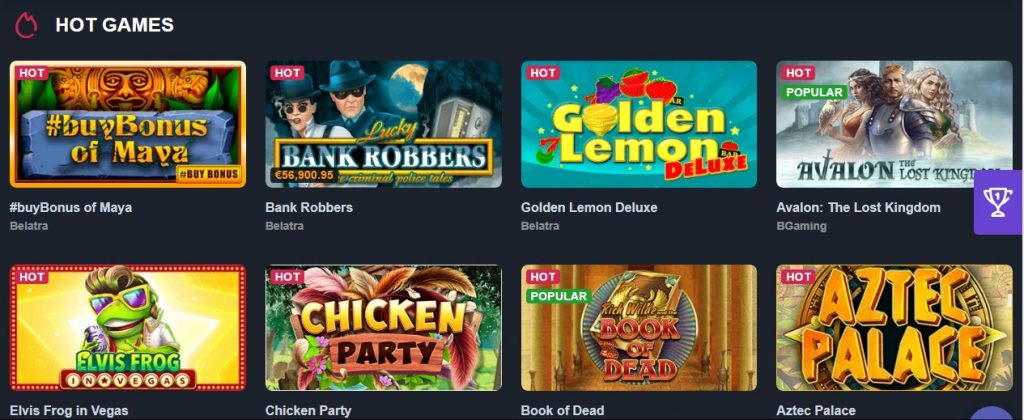Click HOT badge on #buyBonus of Maya
Screen dimensions: 1024x420
coord(32,73)
